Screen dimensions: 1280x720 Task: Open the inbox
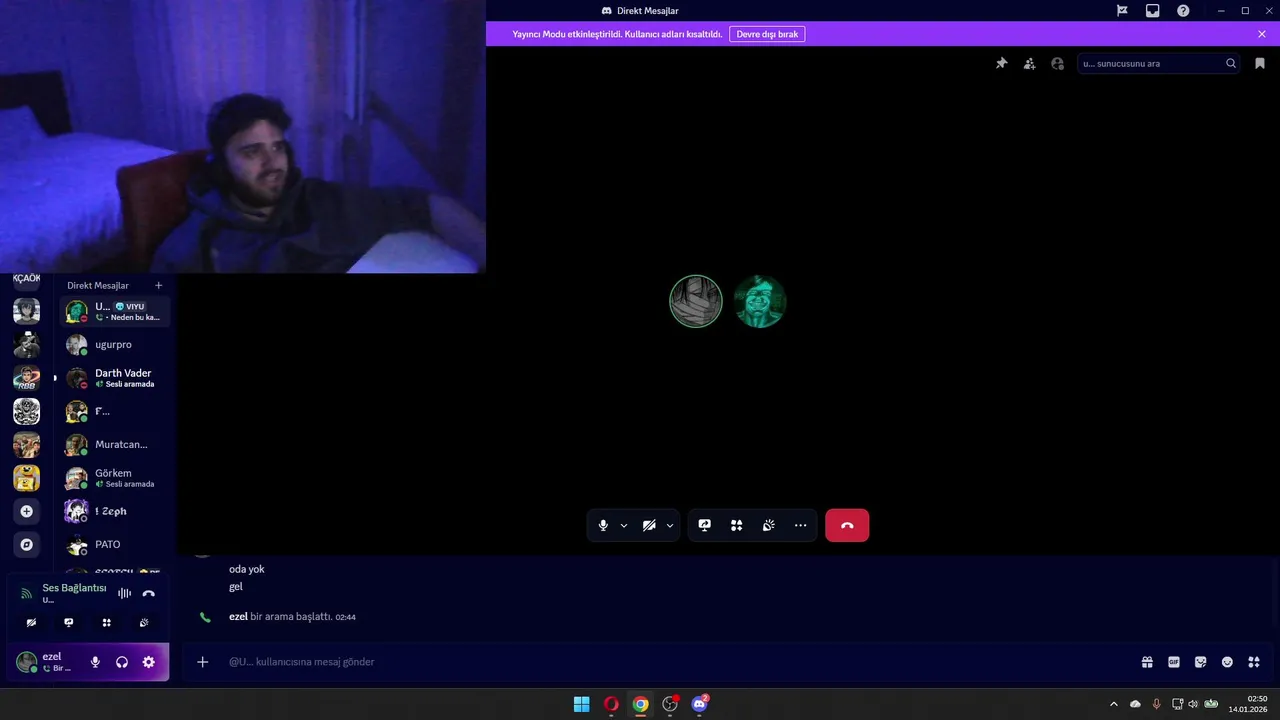[x=1152, y=10]
